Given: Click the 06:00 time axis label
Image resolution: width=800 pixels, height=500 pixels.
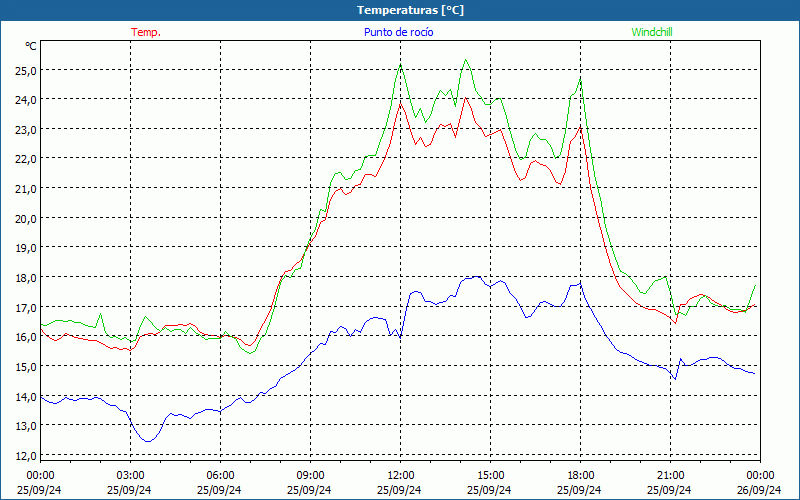Looking at the screenshot, I should (x=220, y=476).
